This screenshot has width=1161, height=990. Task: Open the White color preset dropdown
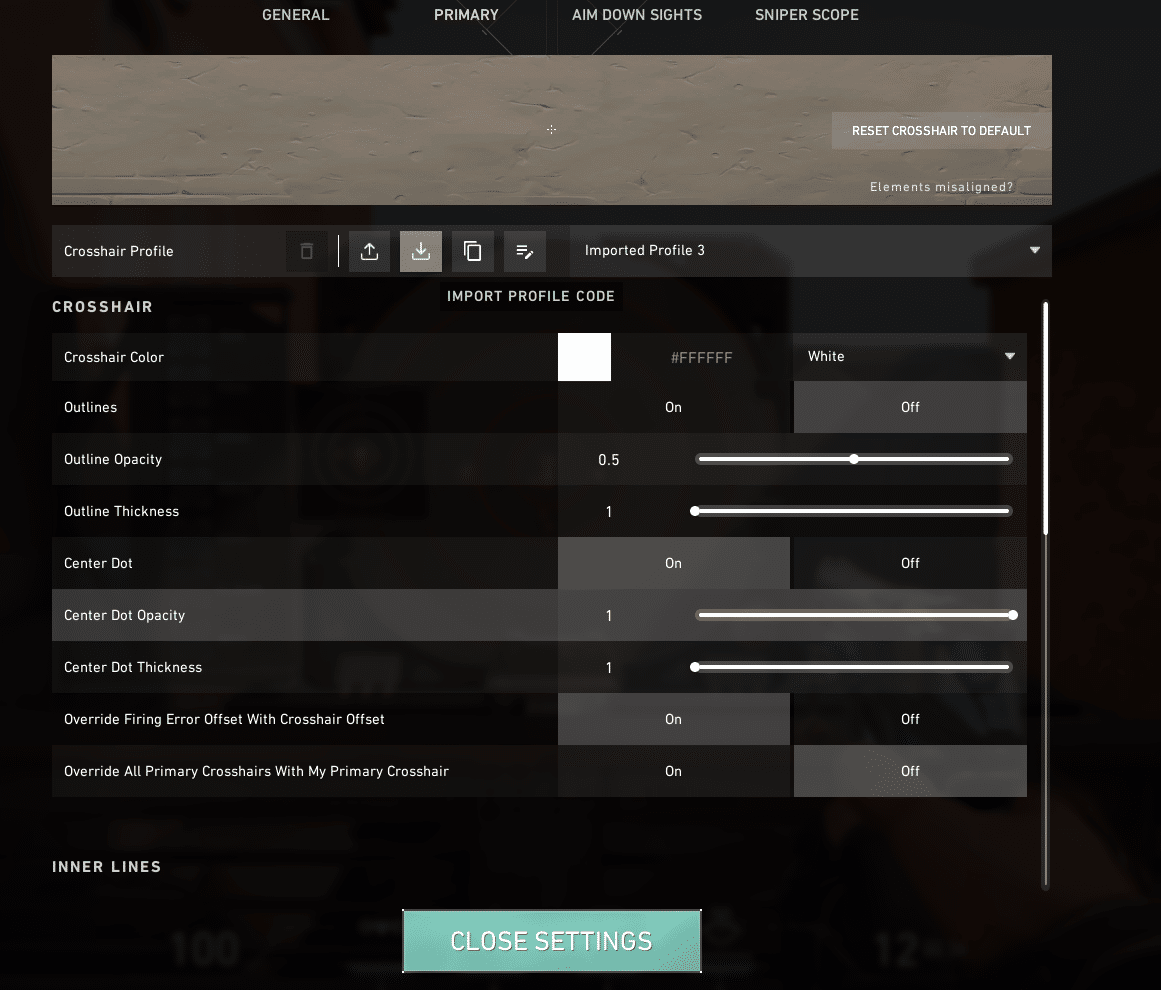click(x=909, y=356)
